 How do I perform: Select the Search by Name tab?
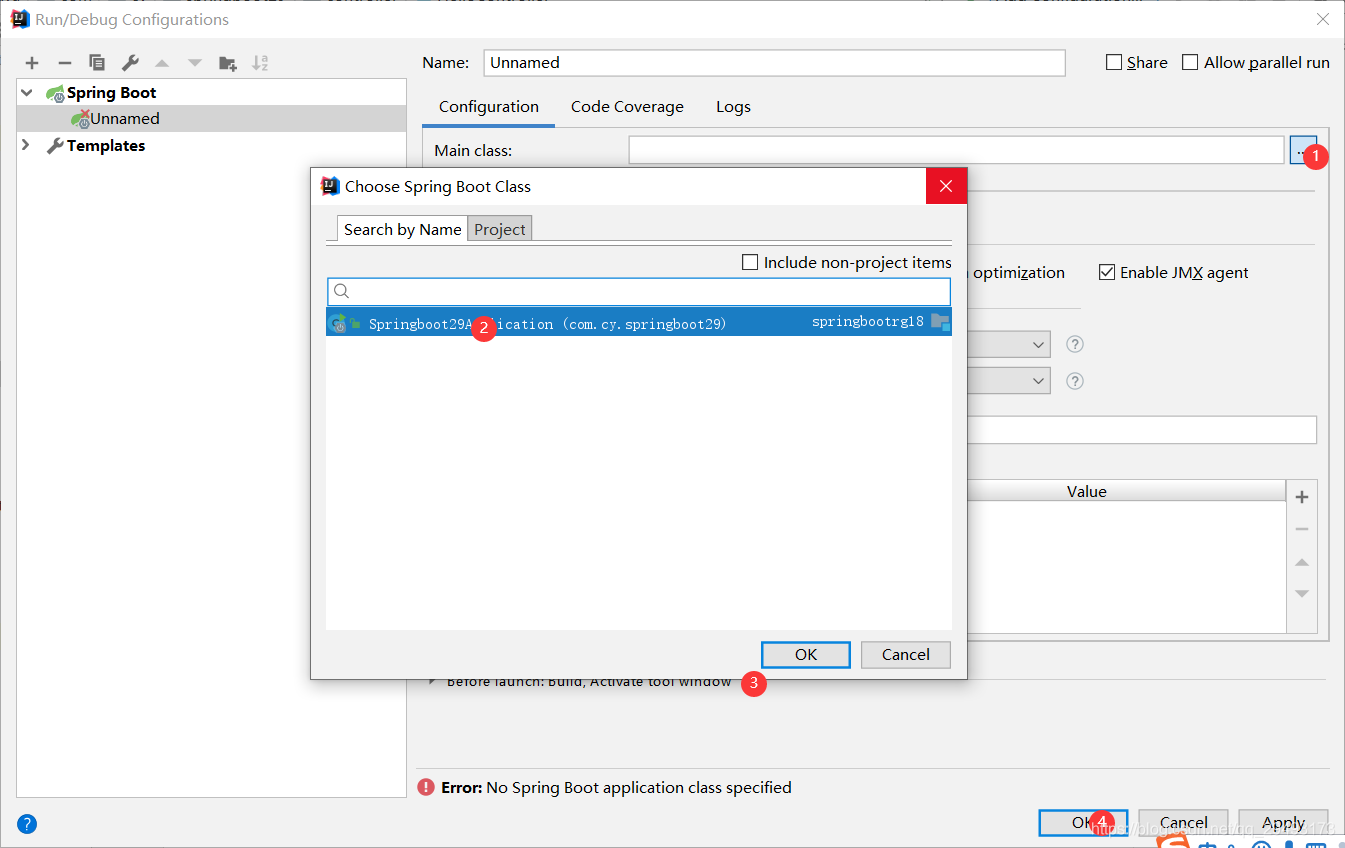click(402, 229)
